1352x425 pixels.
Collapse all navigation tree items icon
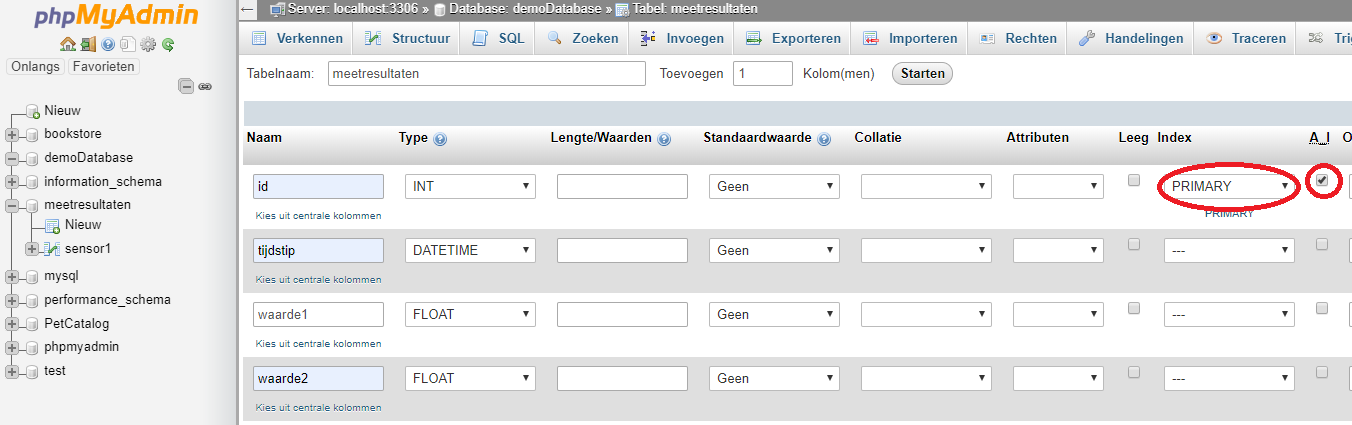tap(186, 87)
